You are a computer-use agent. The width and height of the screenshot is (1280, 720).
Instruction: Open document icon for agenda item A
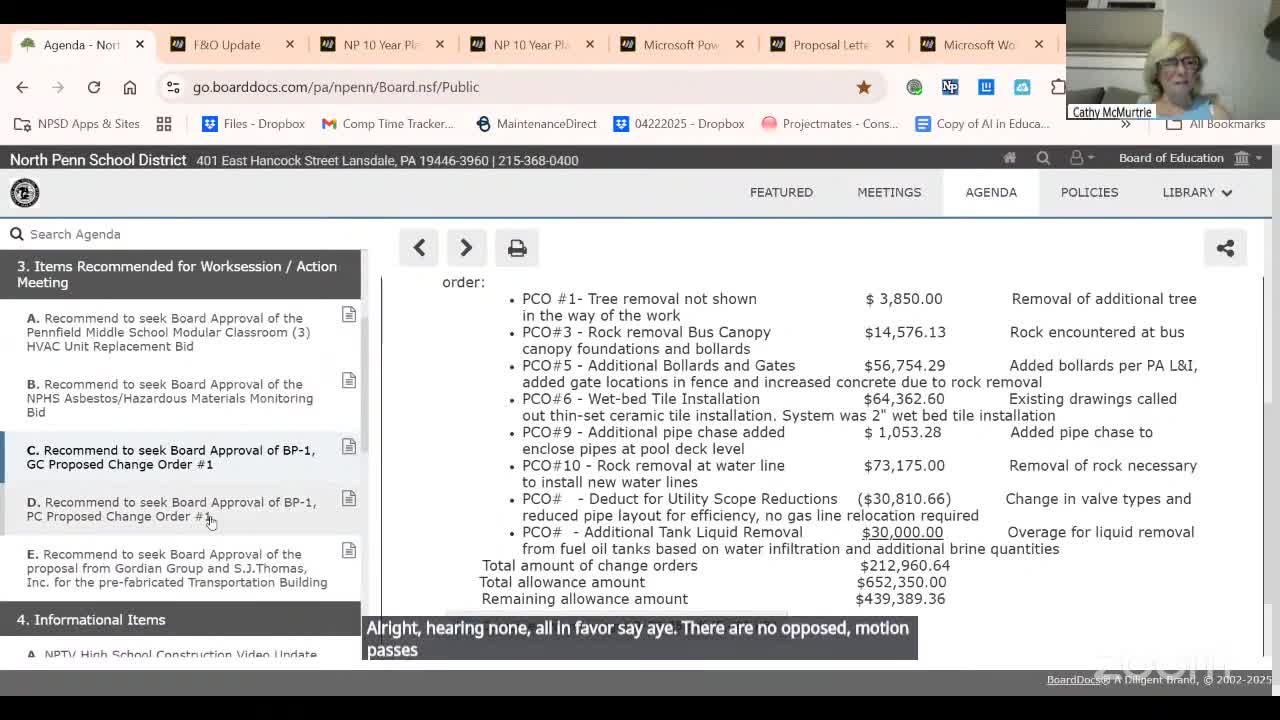(x=349, y=315)
